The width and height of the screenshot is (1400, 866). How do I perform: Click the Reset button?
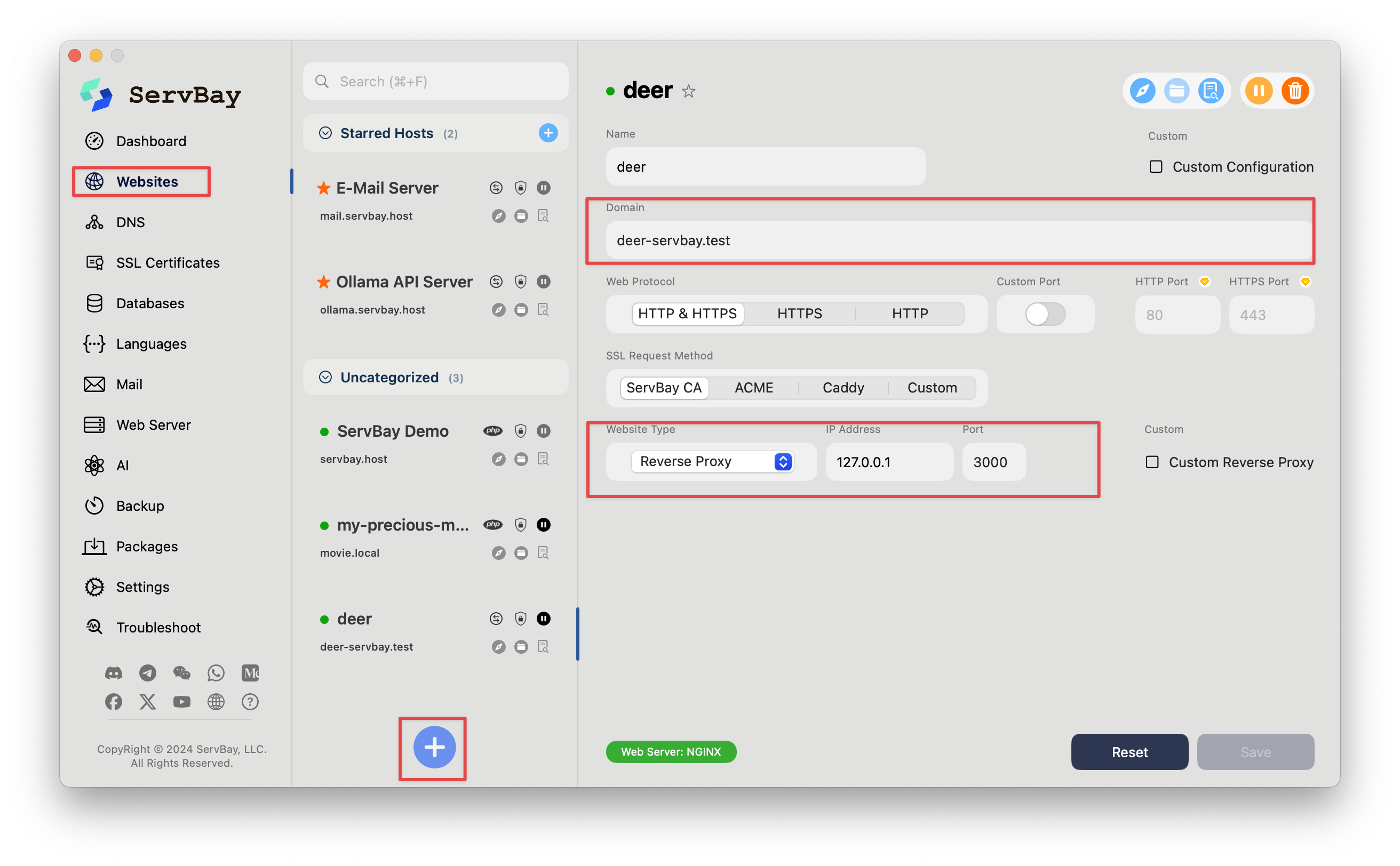(x=1129, y=751)
